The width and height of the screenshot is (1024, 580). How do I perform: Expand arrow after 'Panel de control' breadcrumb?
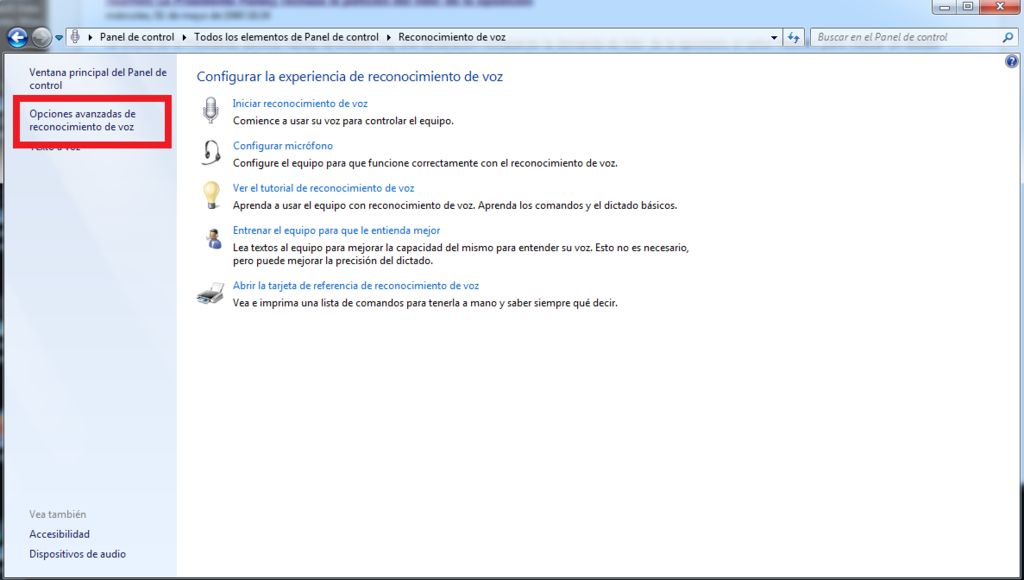(184, 37)
